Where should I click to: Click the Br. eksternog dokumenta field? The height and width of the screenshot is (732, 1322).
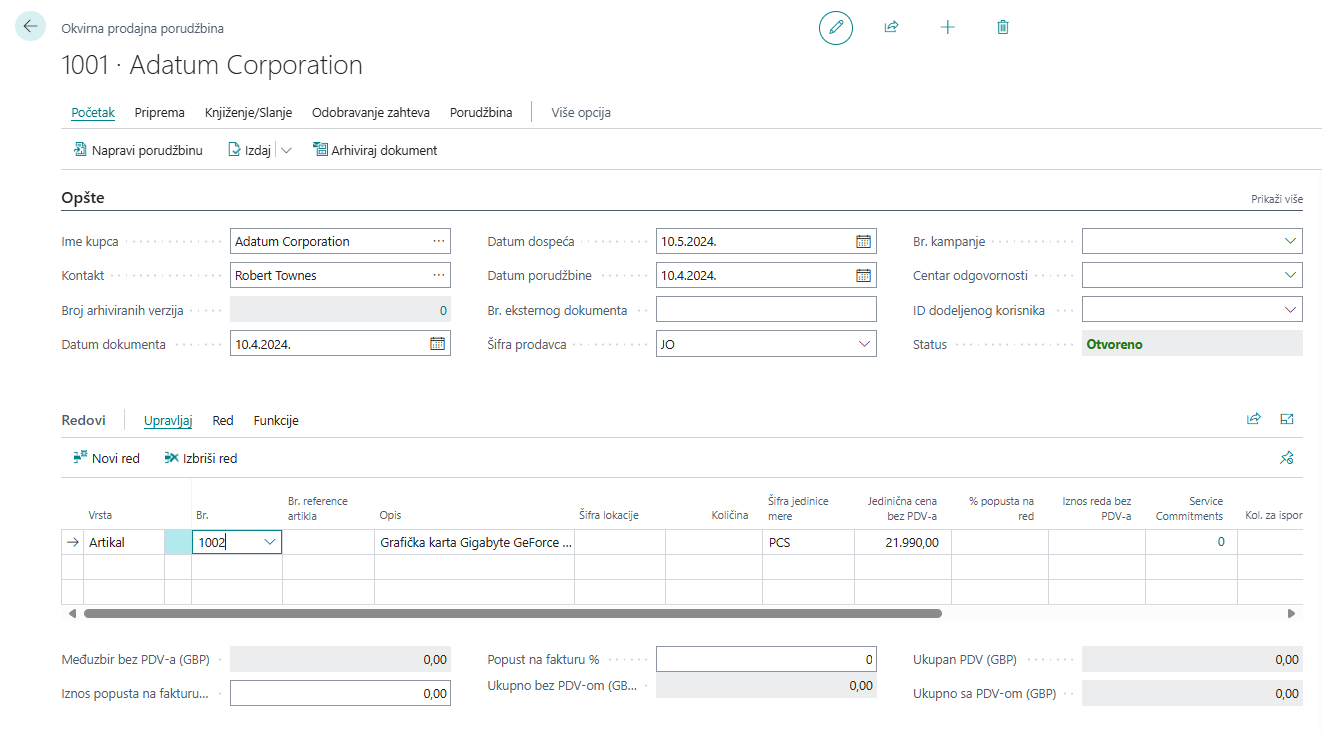tap(765, 310)
